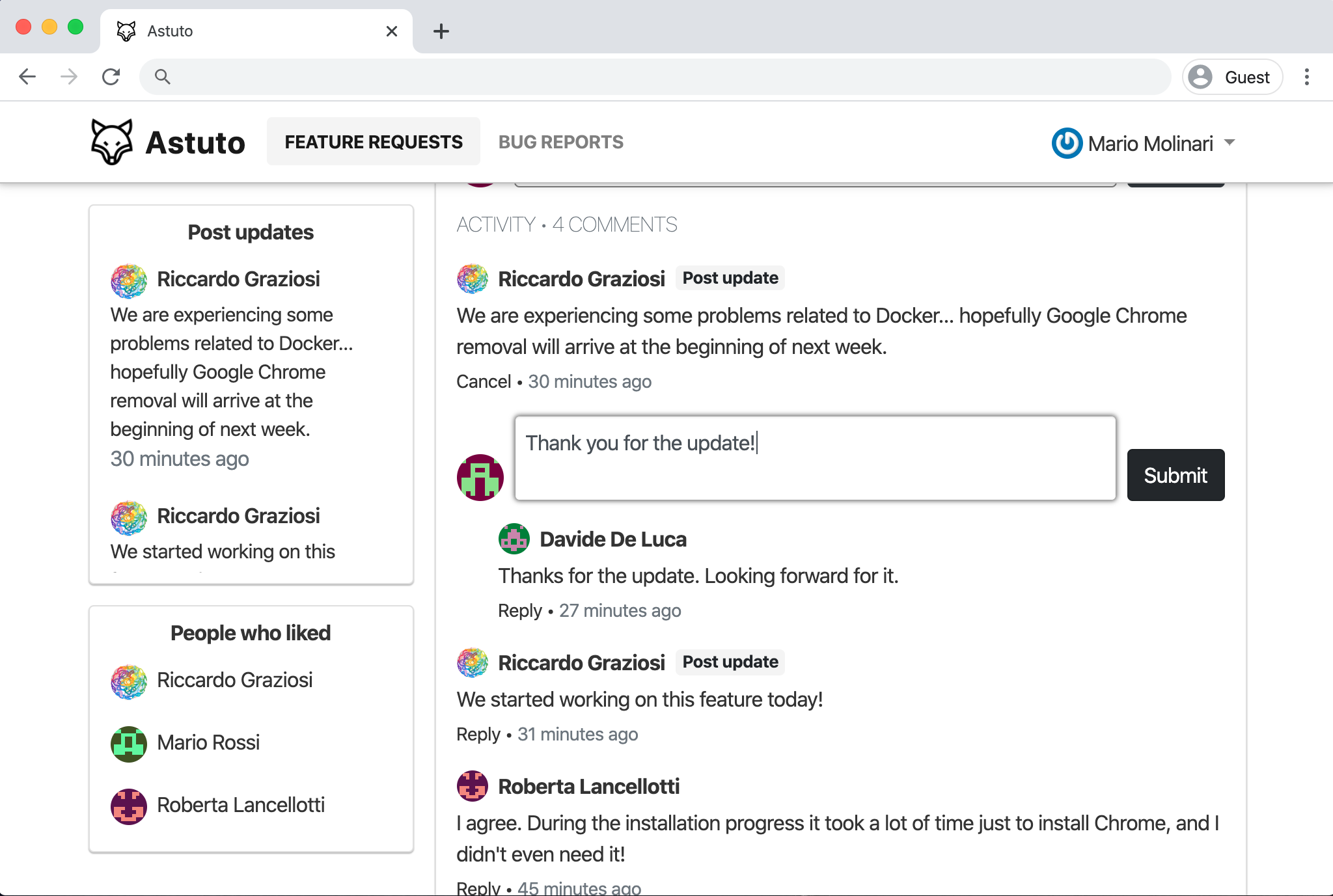Click the Guest profile icon
This screenshot has width=1333, height=896.
point(1201,77)
